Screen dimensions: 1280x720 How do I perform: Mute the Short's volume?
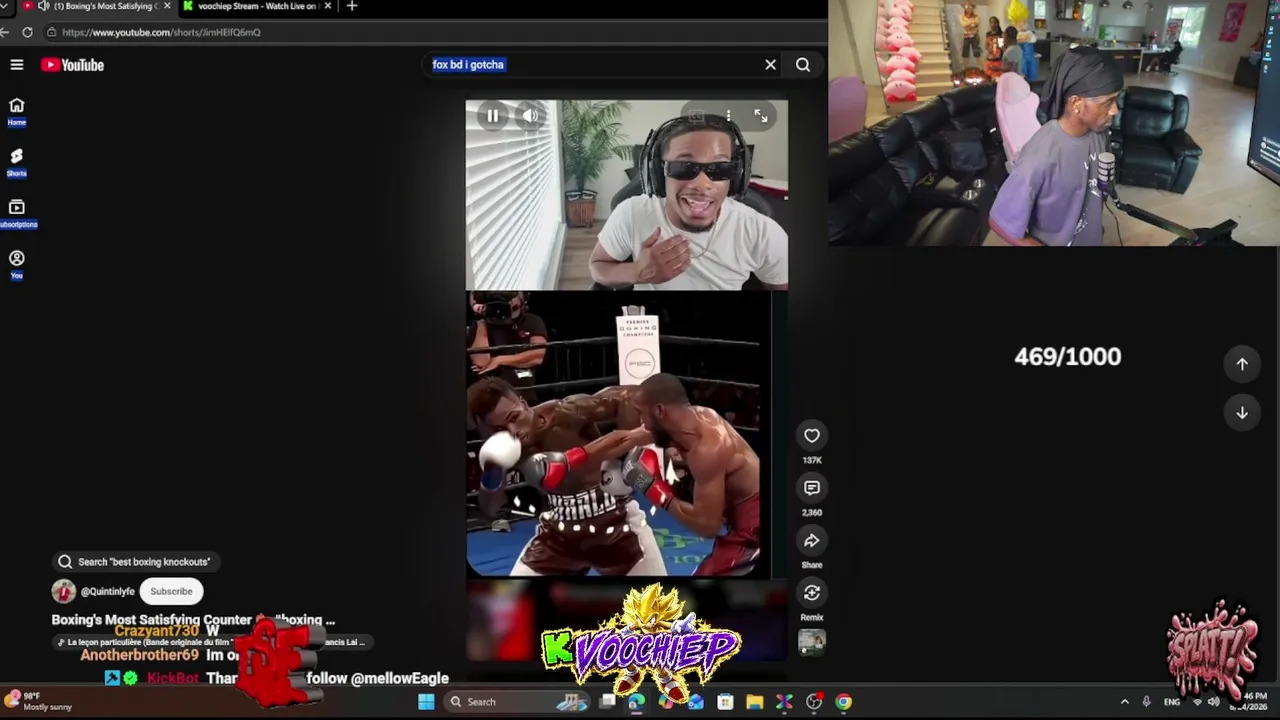click(530, 116)
